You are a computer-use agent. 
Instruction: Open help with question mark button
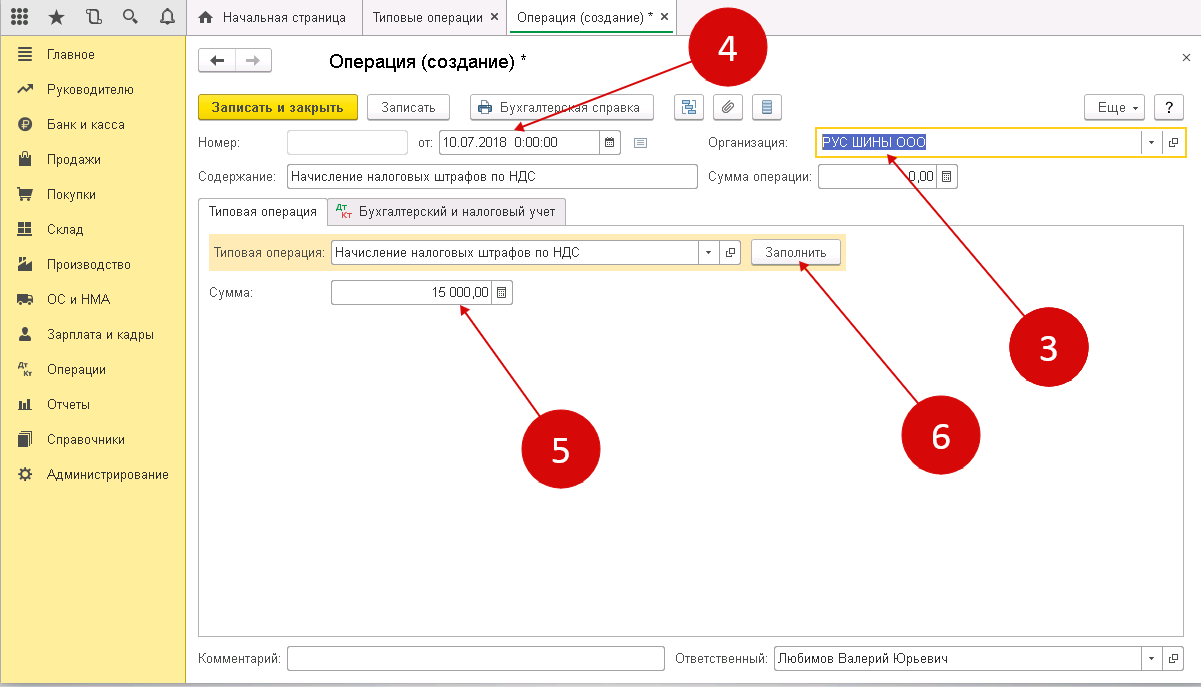coord(1169,107)
